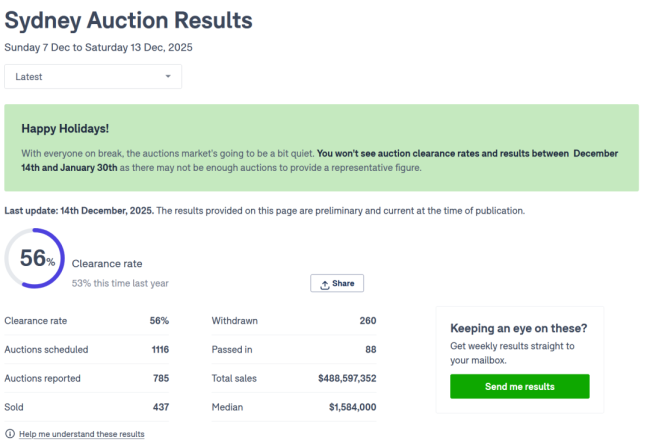Click the upload icon in Share button
Viewport: 650px width, 446px height.
click(325, 284)
